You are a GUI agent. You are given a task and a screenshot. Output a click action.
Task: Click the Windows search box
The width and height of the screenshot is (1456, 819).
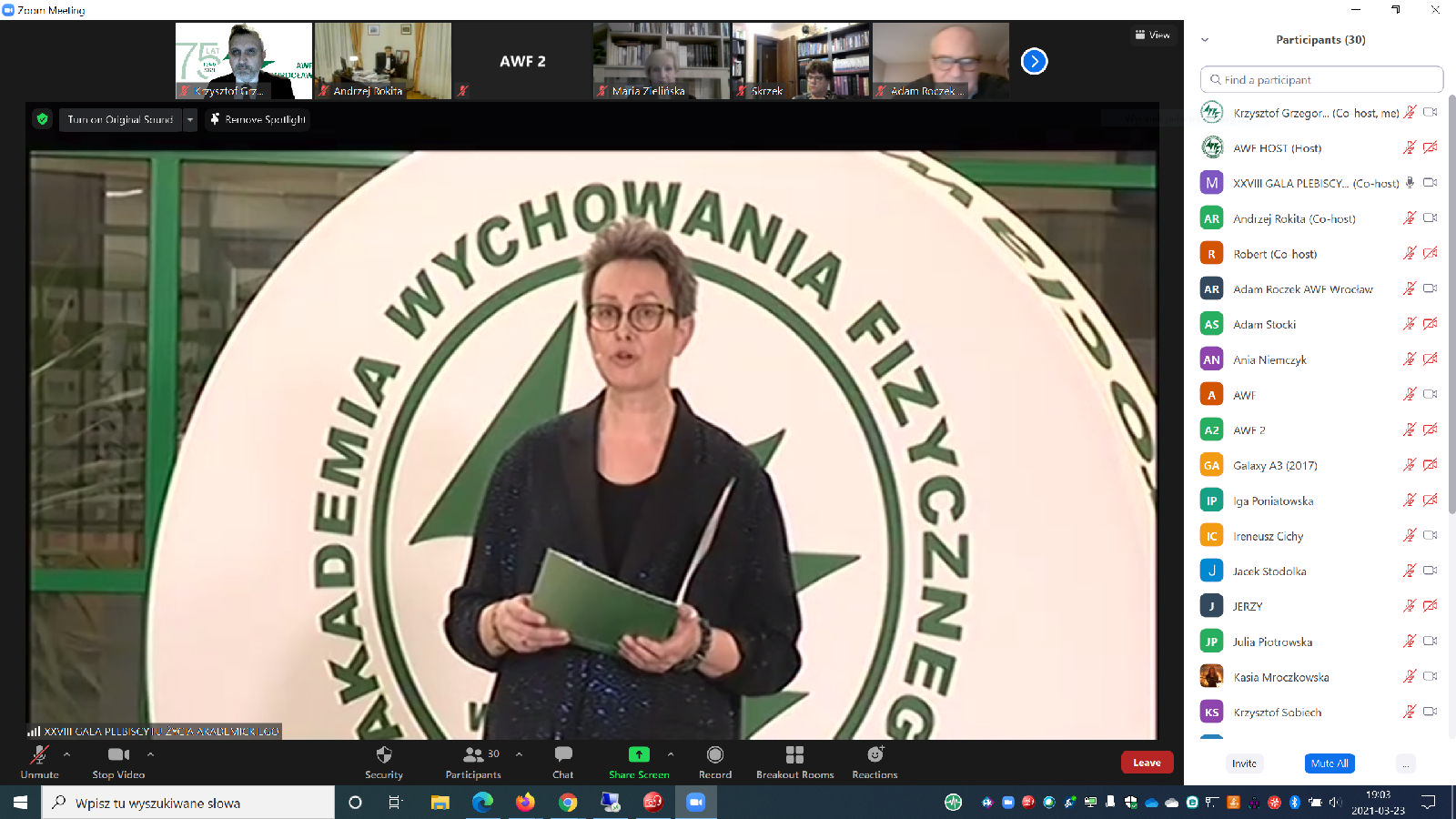click(188, 803)
